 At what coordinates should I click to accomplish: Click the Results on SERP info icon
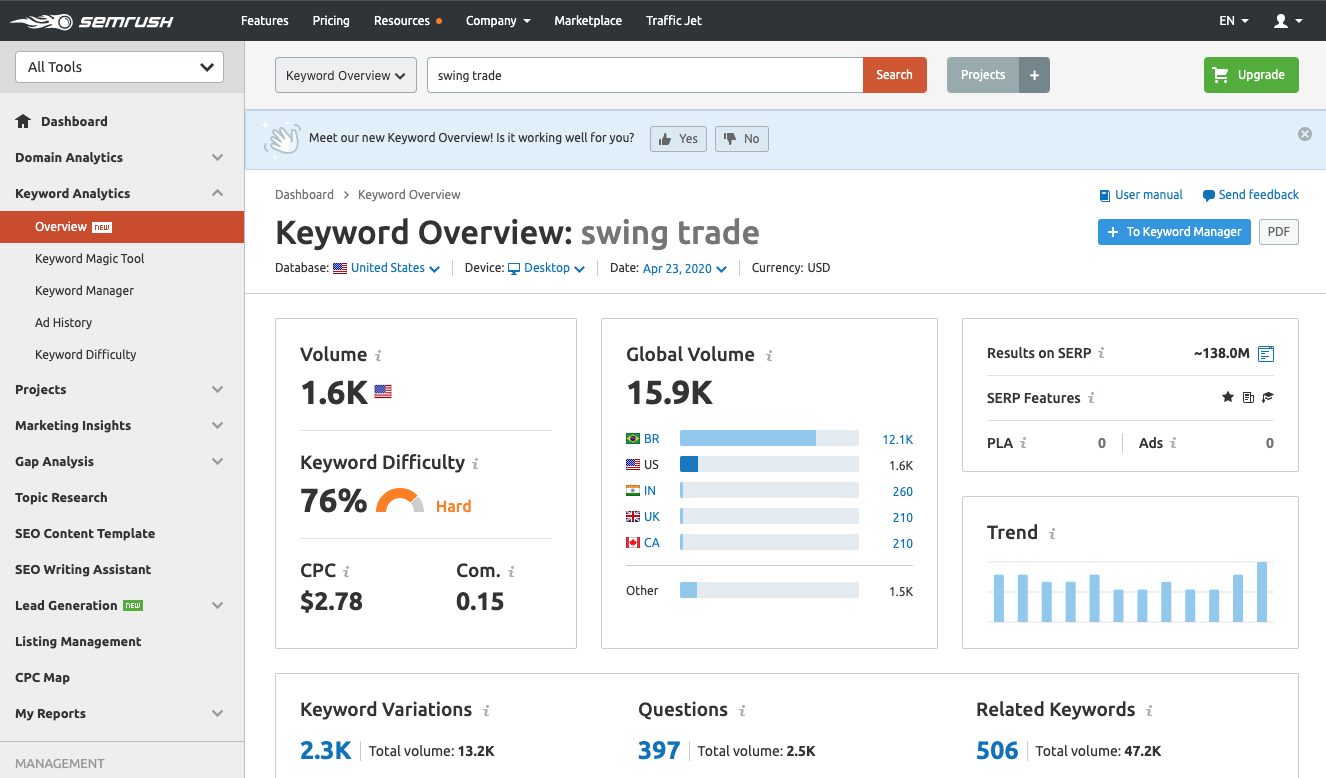[1101, 353]
